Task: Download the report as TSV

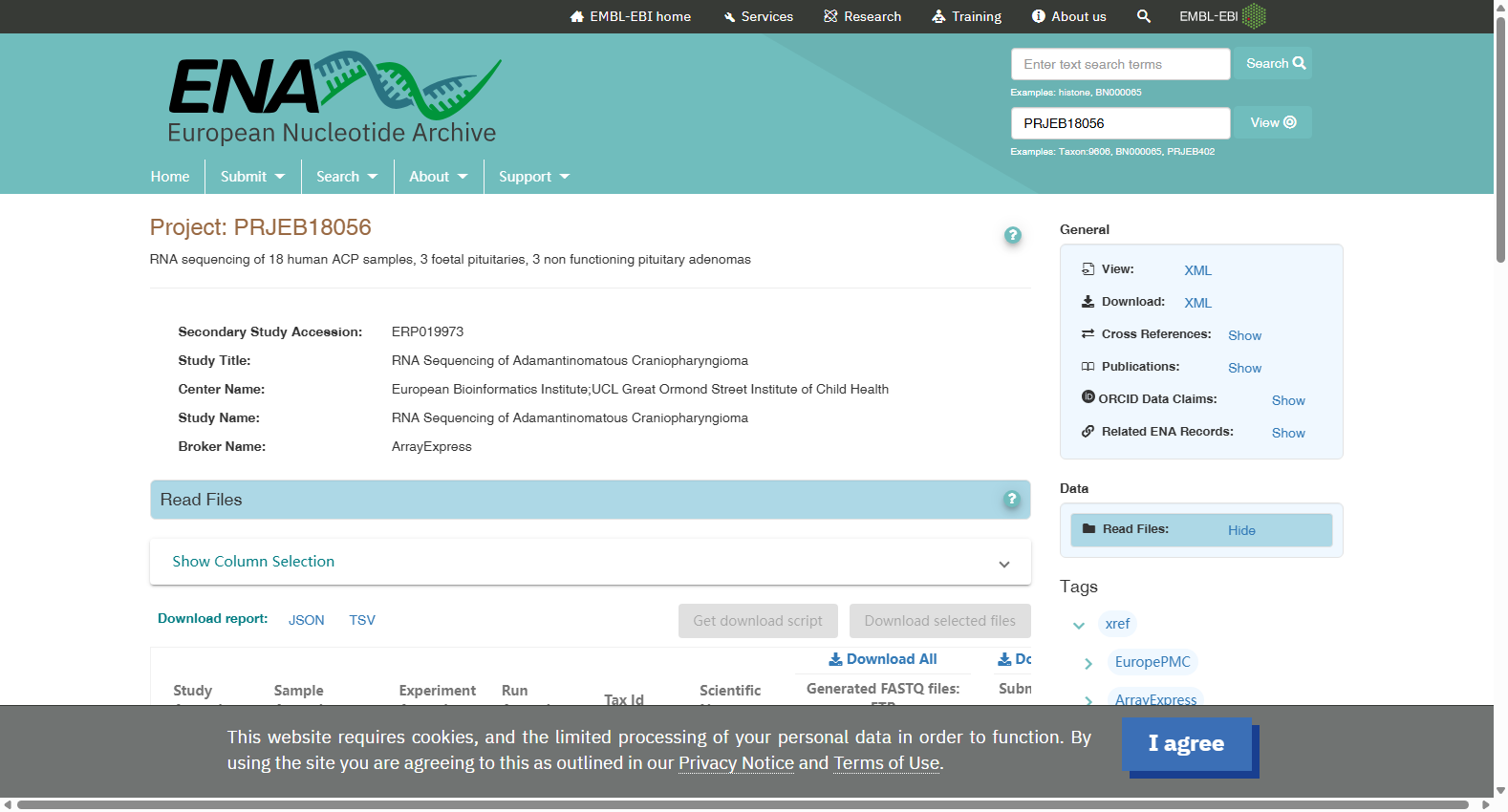Action: pos(362,620)
